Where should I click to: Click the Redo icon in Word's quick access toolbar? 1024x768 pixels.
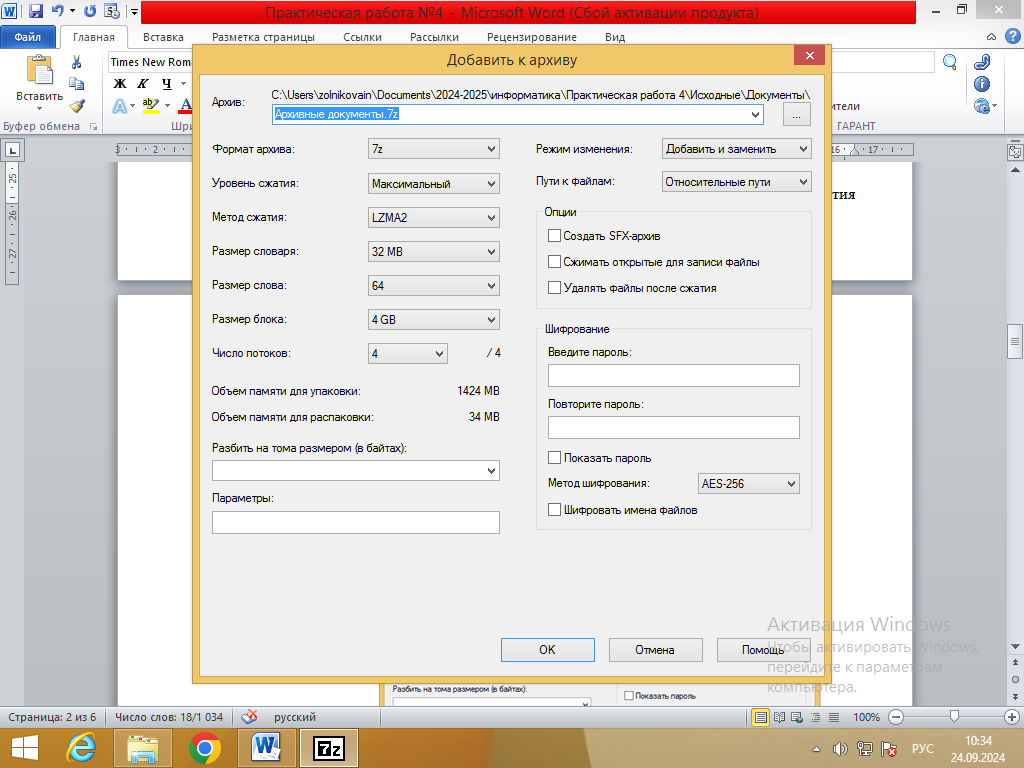point(90,11)
